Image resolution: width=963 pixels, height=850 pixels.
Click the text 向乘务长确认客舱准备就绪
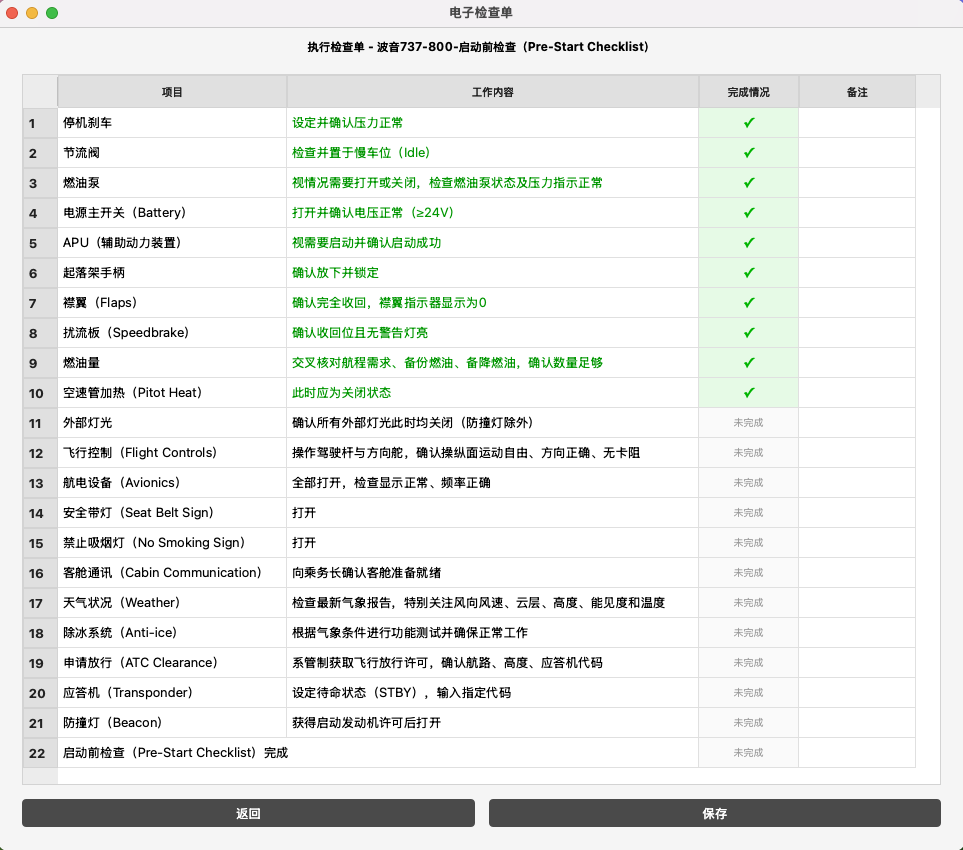[367, 572]
